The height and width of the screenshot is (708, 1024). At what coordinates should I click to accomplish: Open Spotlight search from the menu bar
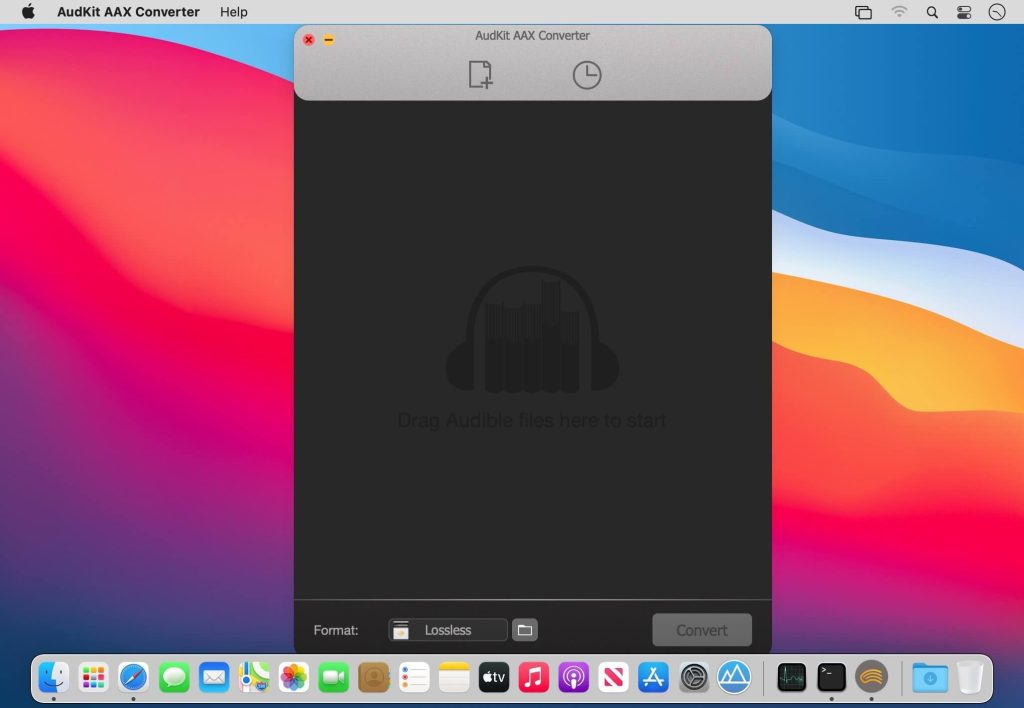(x=932, y=12)
